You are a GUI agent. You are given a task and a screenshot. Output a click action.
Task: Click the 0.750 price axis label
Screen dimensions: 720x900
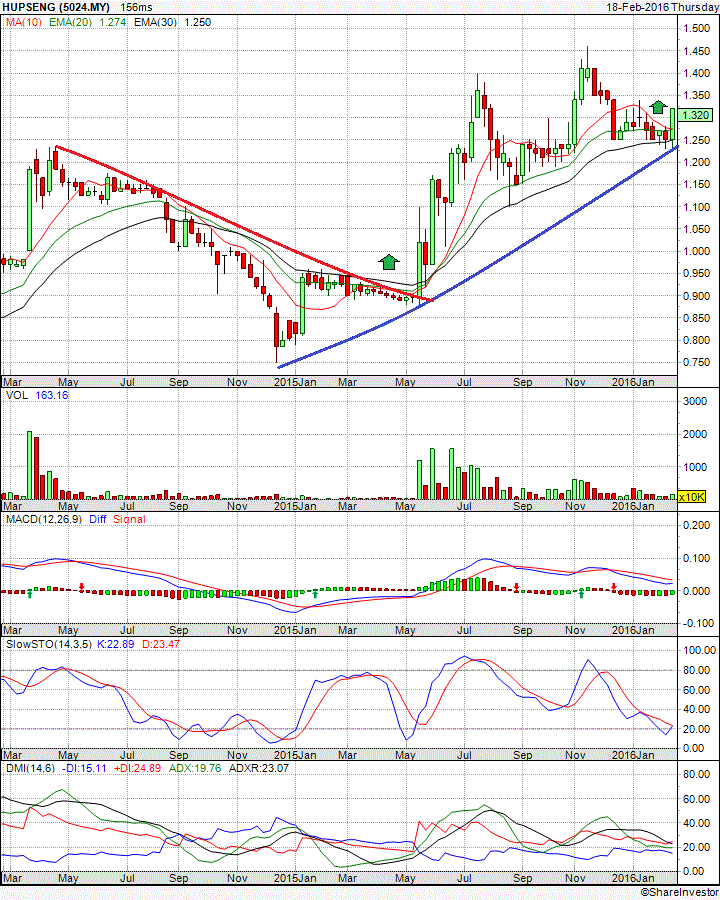pos(696,362)
